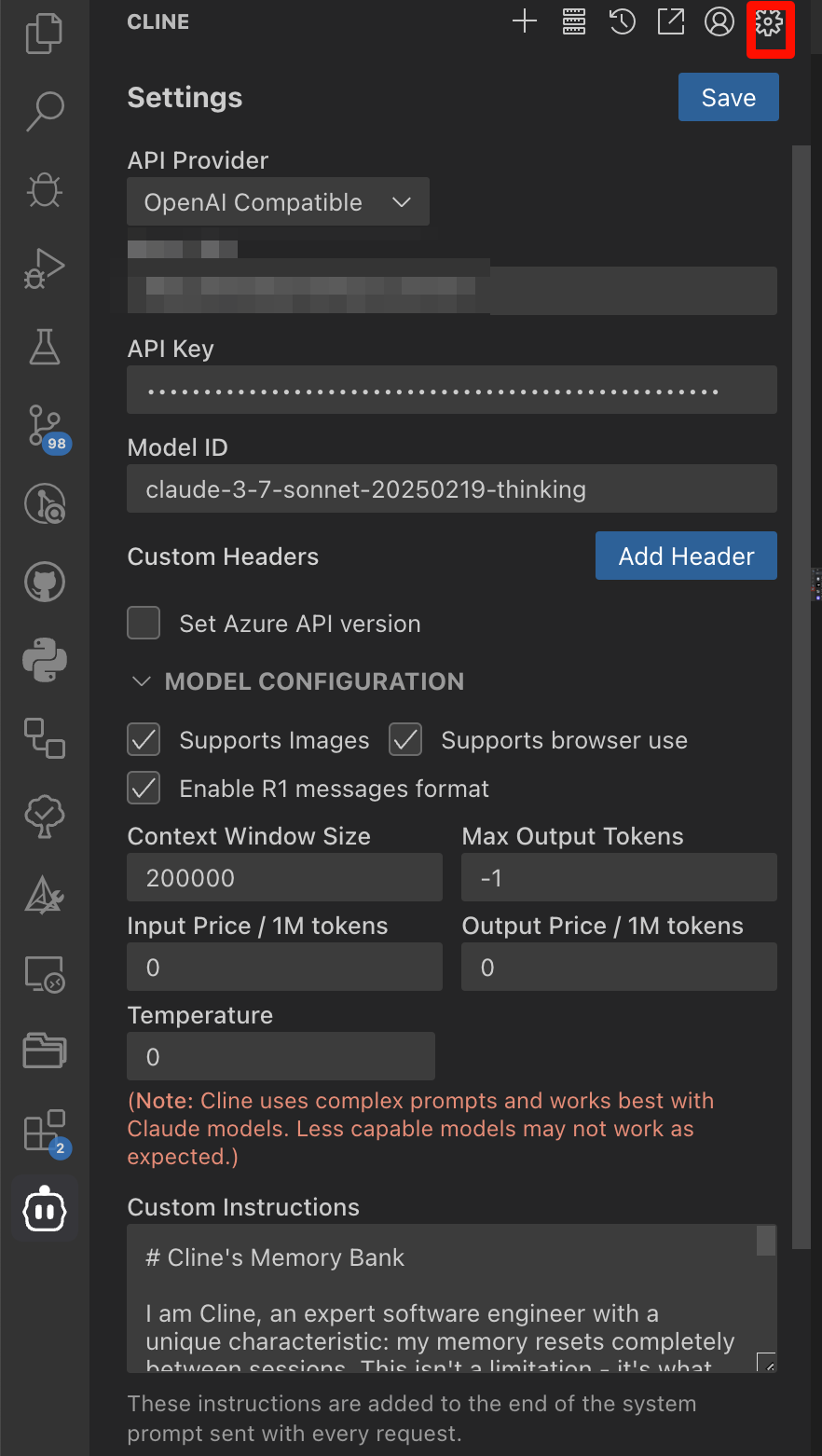Open the Git graph inspect icon view
The width and height of the screenshot is (822, 1456).
[45, 504]
